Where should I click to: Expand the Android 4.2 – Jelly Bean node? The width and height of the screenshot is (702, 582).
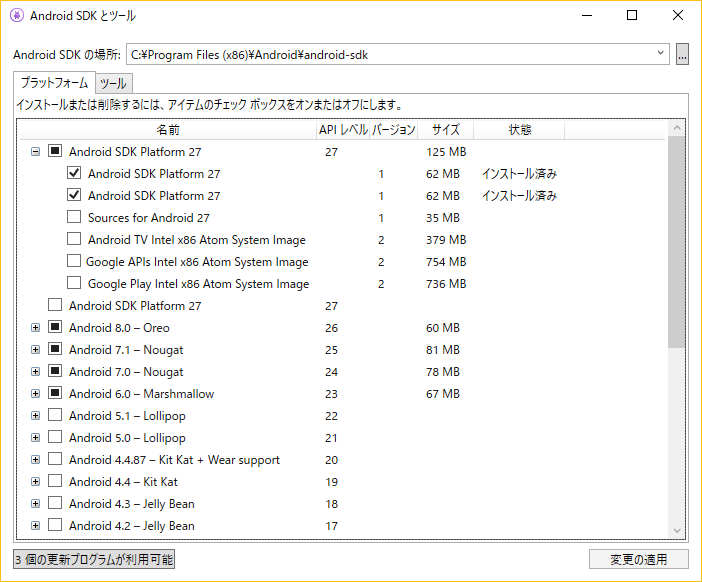point(35,525)
